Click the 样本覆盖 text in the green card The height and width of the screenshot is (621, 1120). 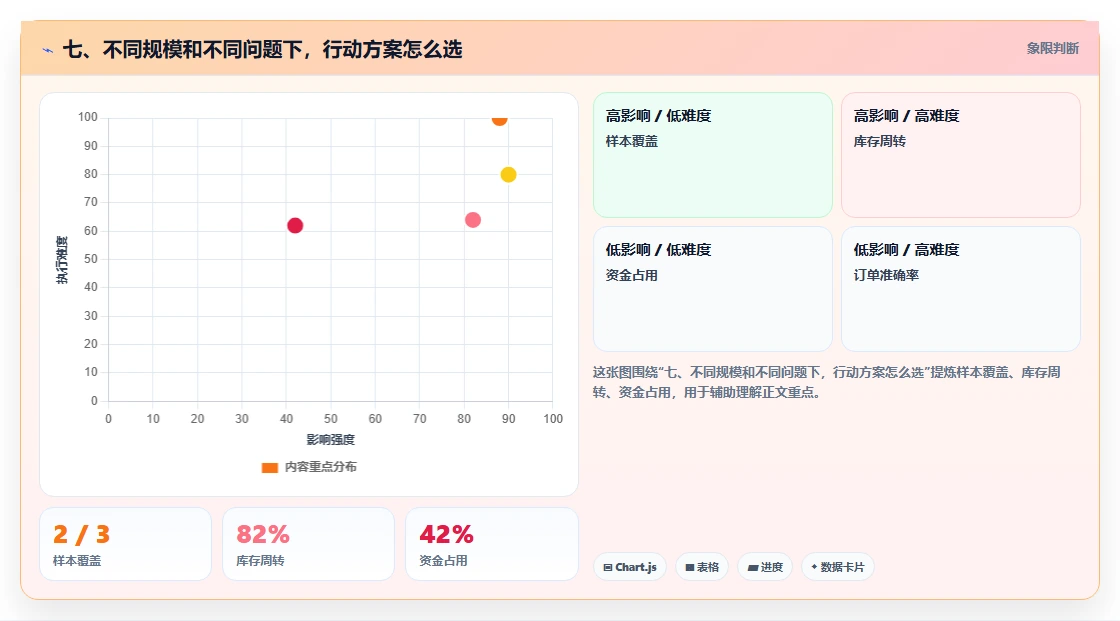point(631,141)
